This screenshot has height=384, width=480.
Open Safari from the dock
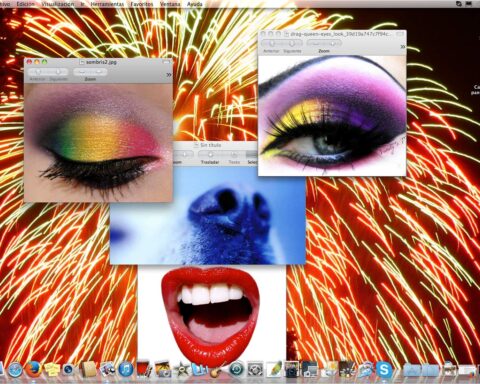click(15, 370)
